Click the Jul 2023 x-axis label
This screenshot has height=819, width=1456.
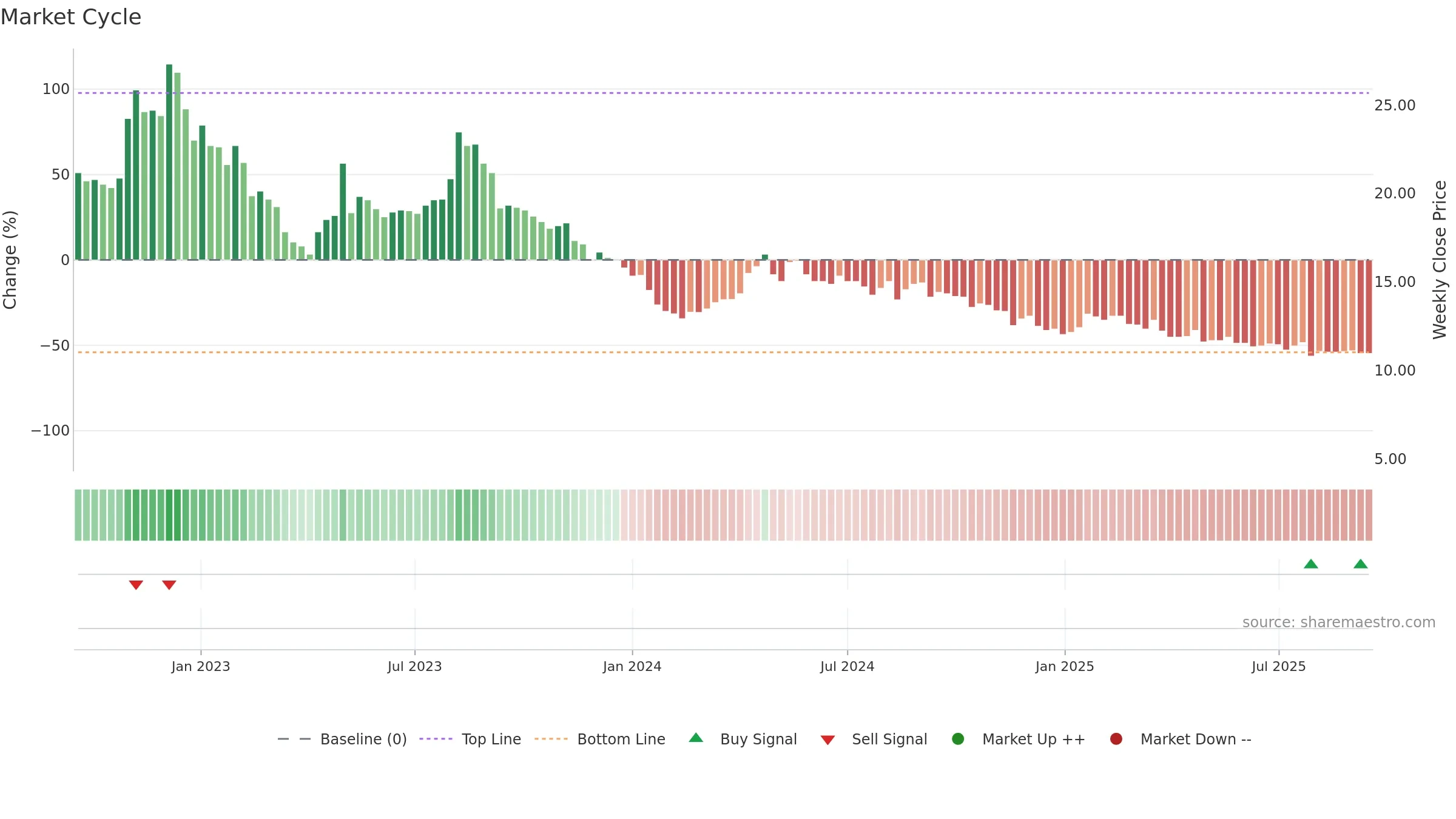tap(415, 667)
